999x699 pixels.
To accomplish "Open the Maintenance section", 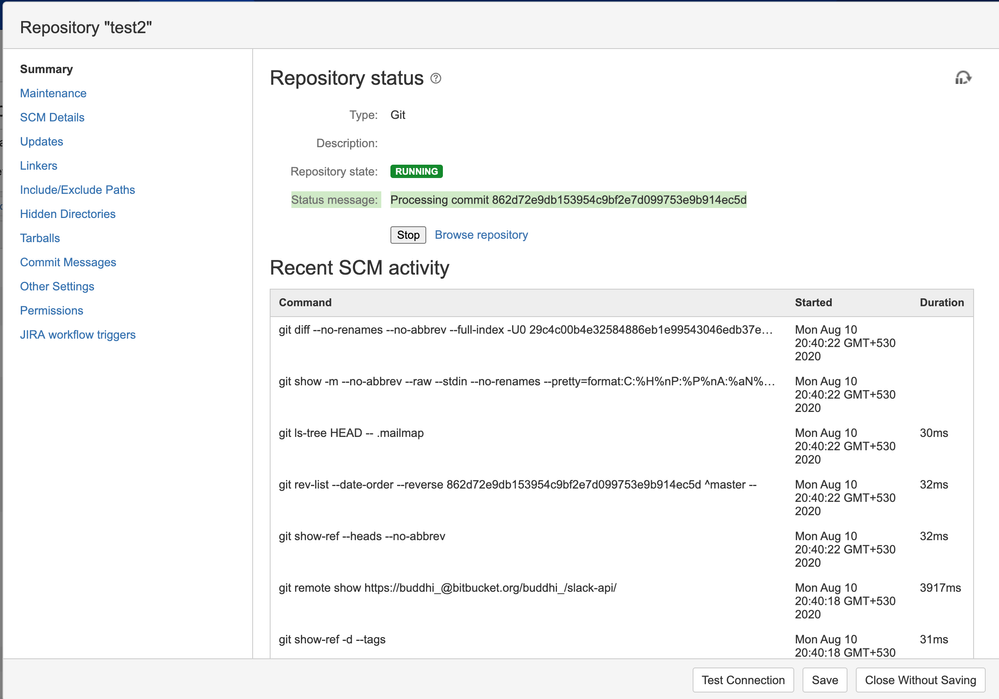I will click(53, 93).
